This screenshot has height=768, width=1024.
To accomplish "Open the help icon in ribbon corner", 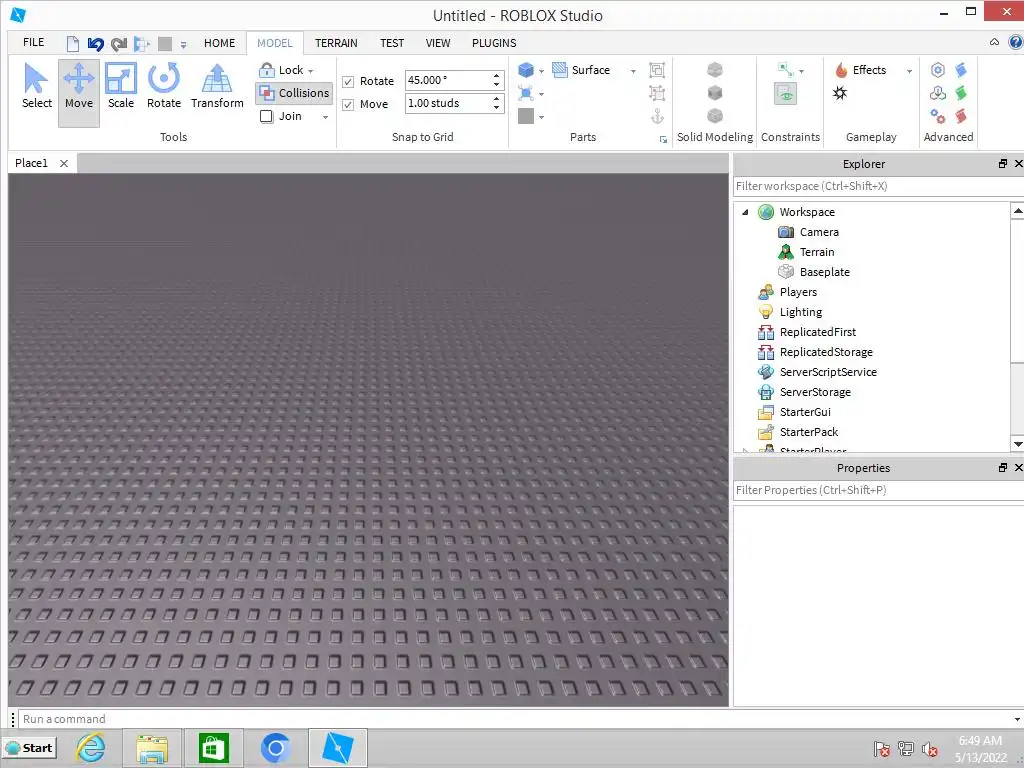I will (1016, 42).
